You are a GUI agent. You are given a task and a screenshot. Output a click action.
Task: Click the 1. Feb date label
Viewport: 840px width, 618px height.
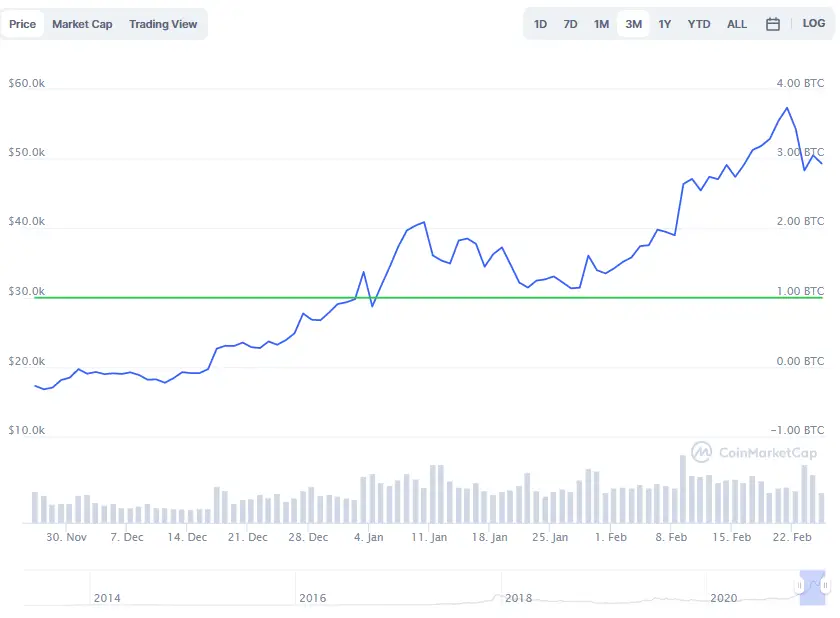tap(611, 537)
